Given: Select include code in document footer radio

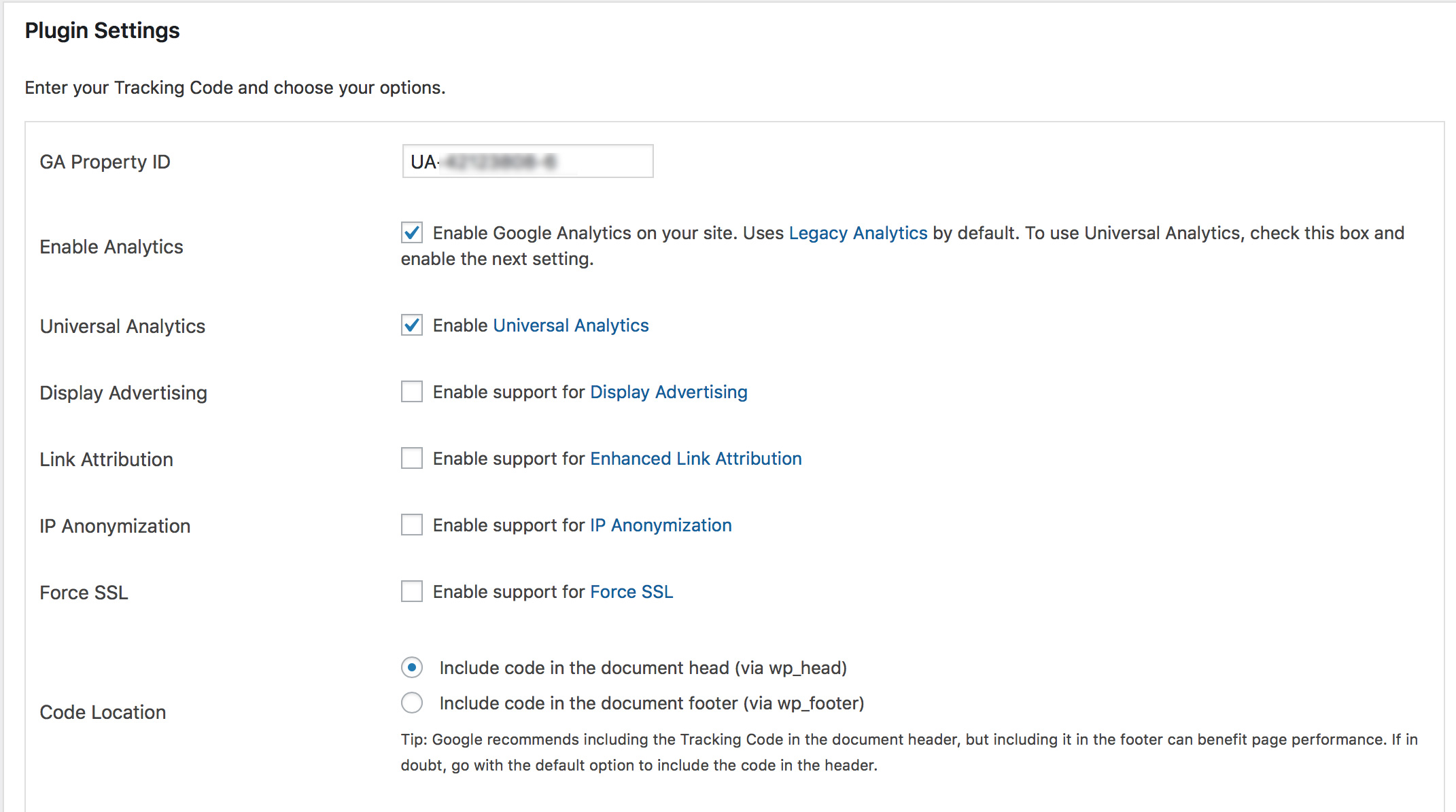Looking at the screenshot, I should pyautogui.click(x=412, y=703).
